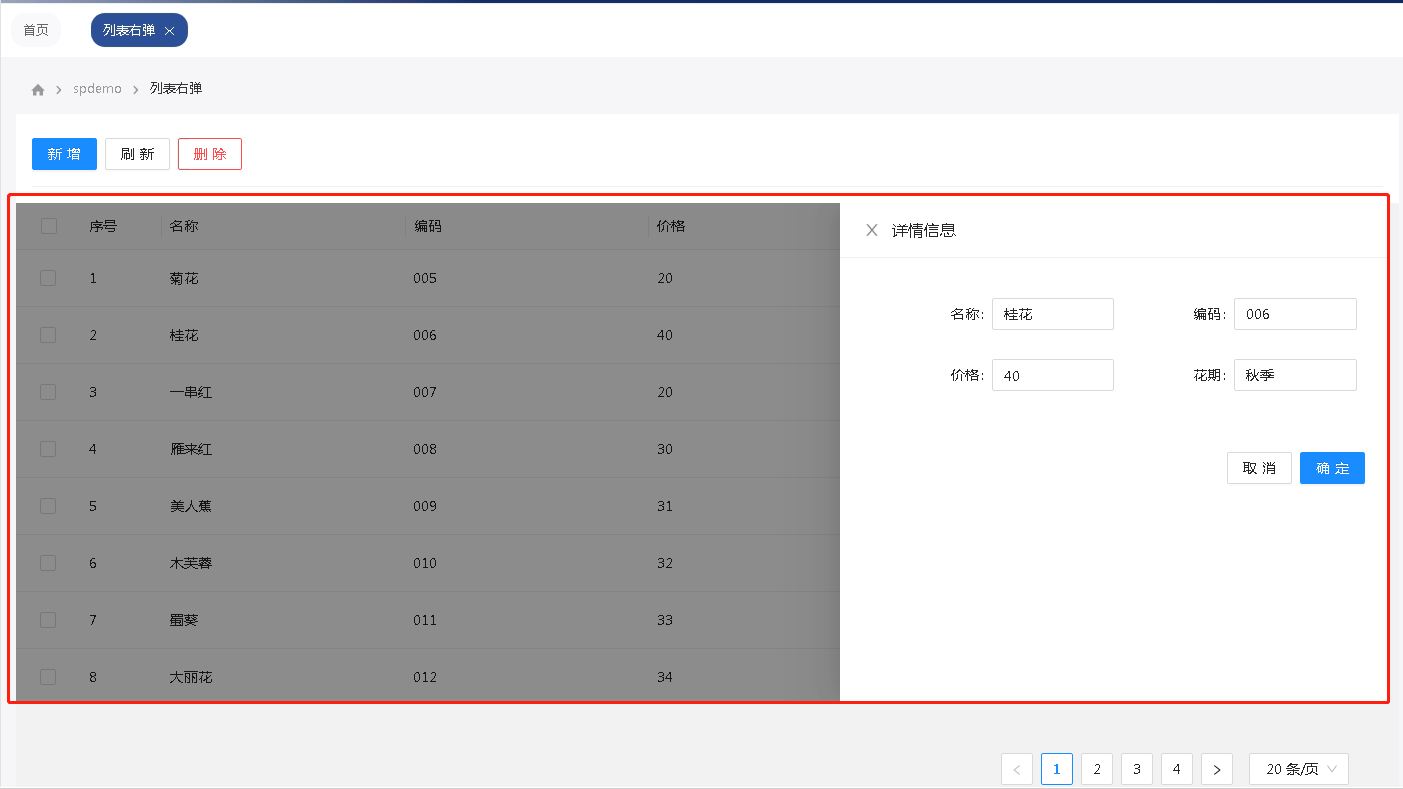Close the 详情信息 drawer using the X icon

pyautogui.click(x=872, y=230)
